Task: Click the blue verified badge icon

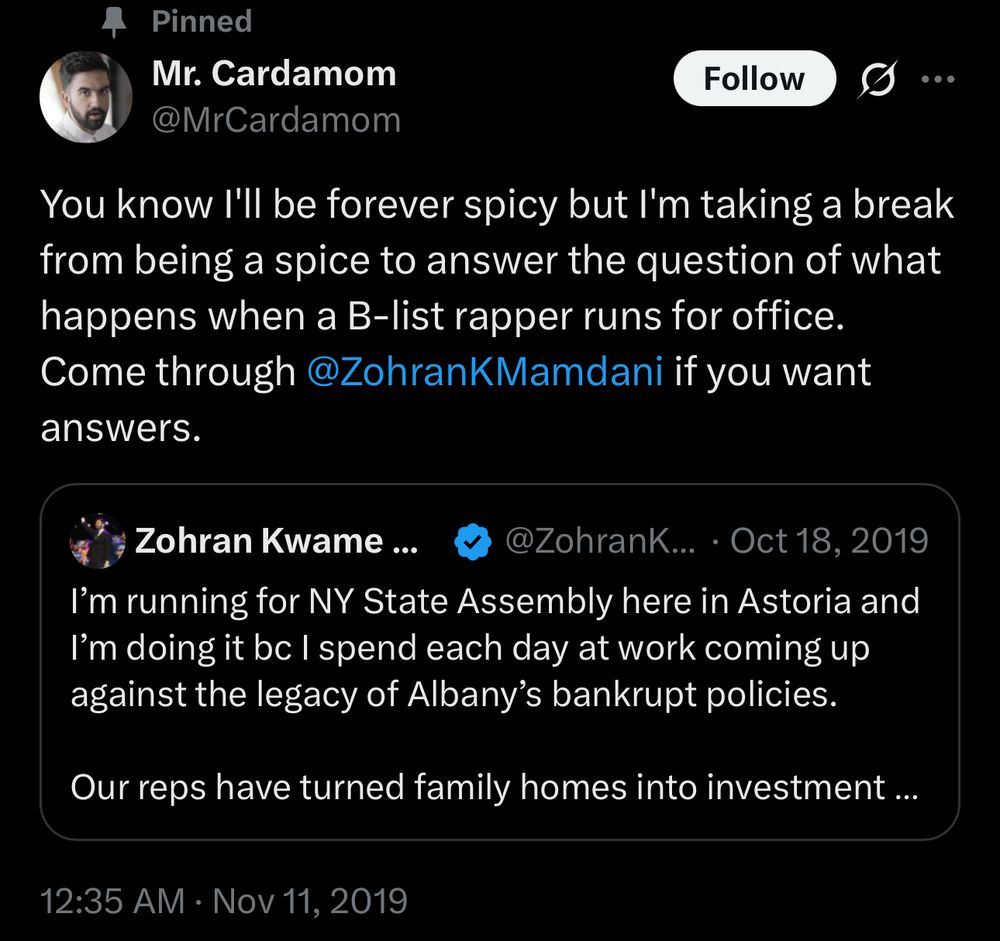Action: coord(473,541)
